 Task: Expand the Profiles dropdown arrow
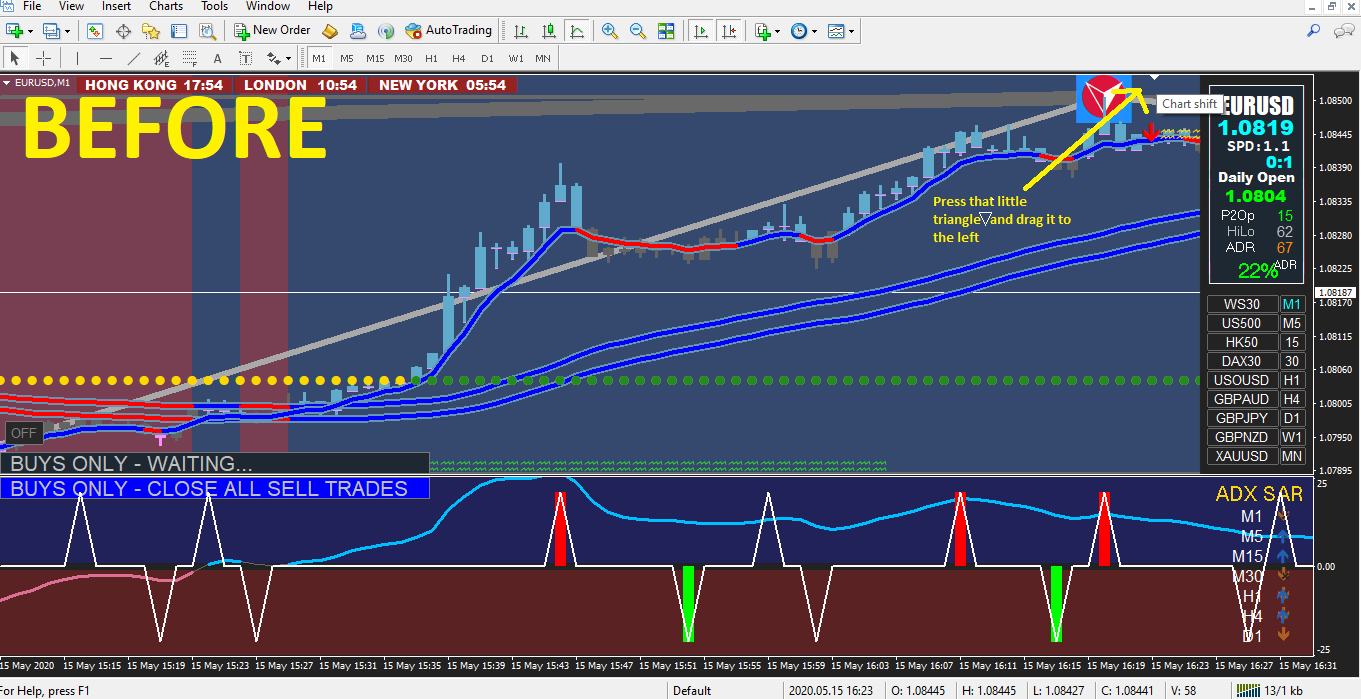click(67, 31)
